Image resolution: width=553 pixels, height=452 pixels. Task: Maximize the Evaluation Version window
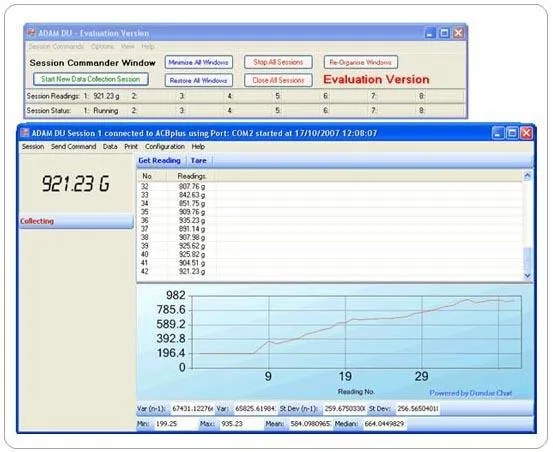pyautogui.click(x=444, y=33)
